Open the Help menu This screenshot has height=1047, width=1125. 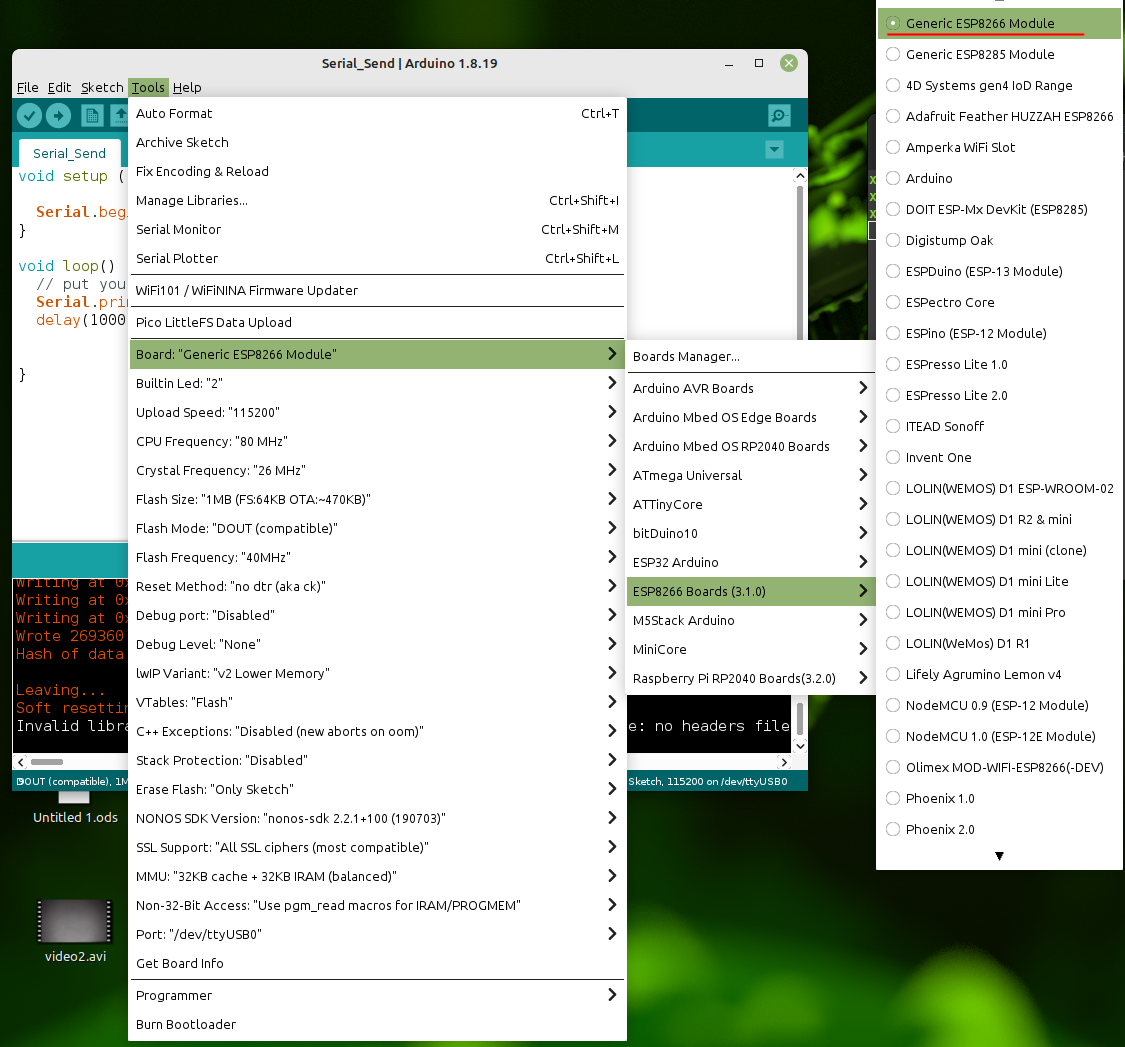pos(187,88)
